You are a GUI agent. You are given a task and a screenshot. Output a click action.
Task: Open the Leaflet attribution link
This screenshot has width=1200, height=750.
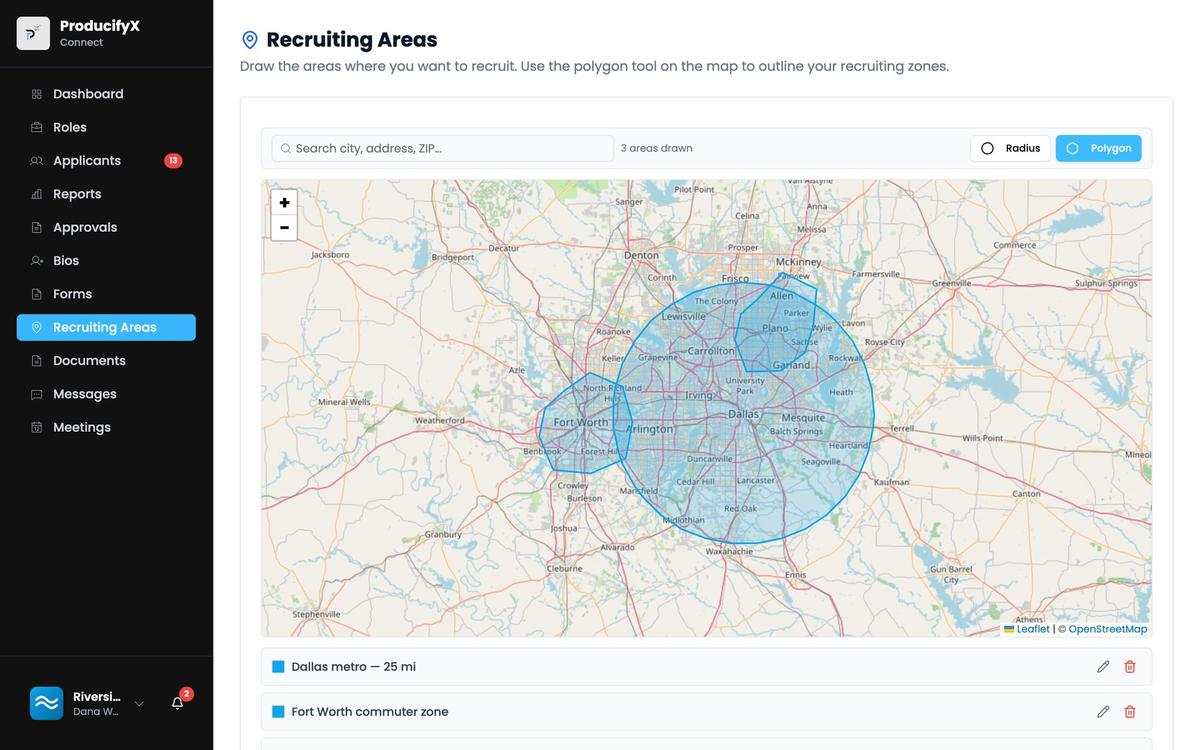pyautogui.click(x=1027, y=629)
